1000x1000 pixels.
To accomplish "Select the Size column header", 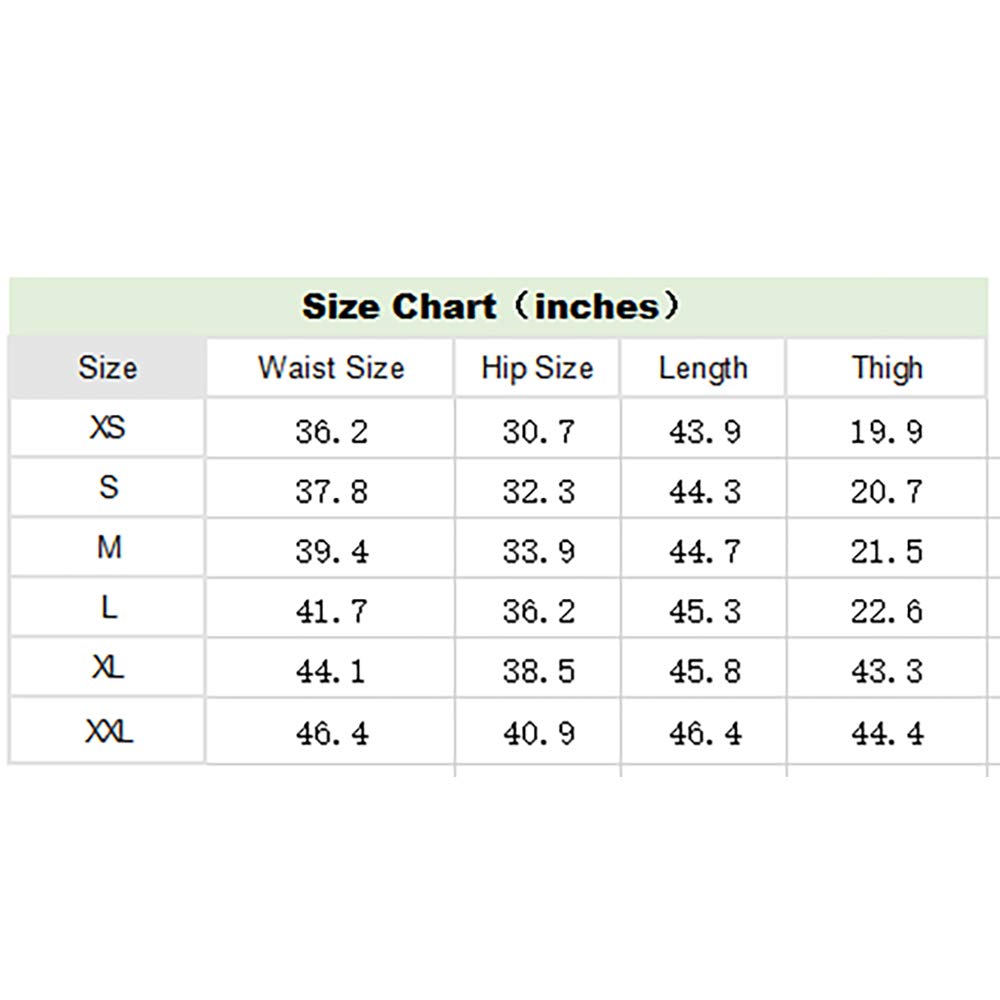I will 107,368.
